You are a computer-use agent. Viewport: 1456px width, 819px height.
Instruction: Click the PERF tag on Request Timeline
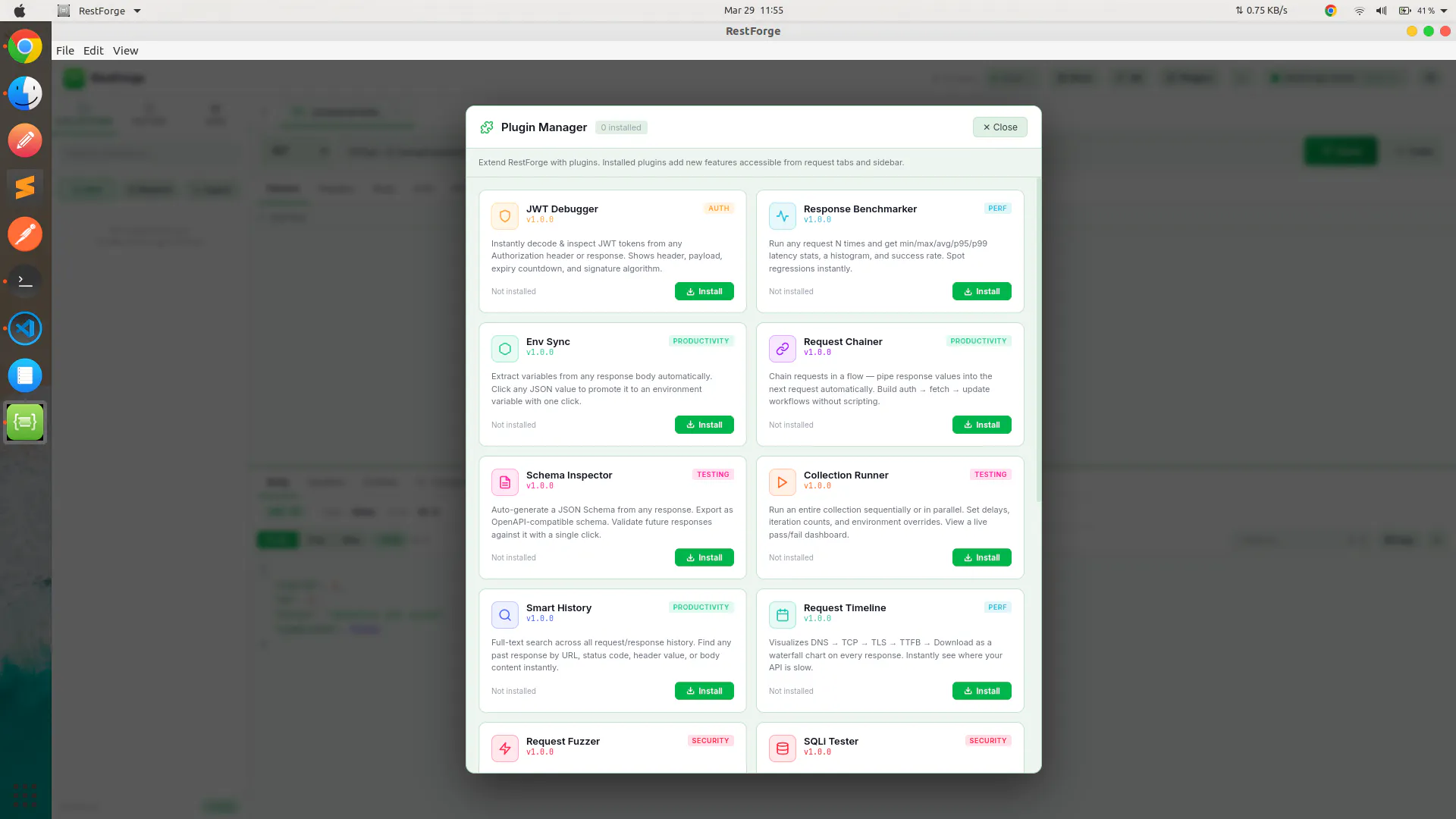click(997, 607)
